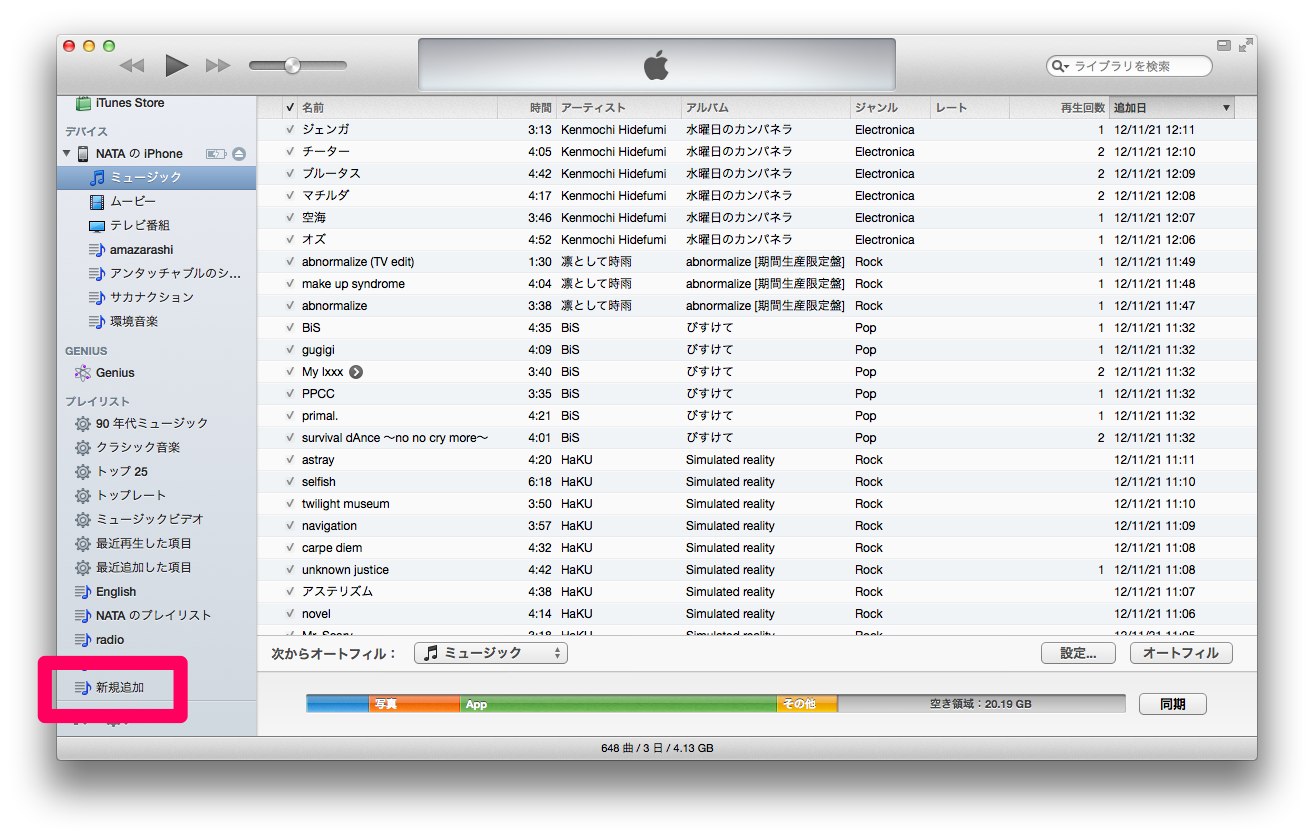1314x839 pixels.
Task: Click the 写真 segment in capacity bar
Action: (414, 704)
